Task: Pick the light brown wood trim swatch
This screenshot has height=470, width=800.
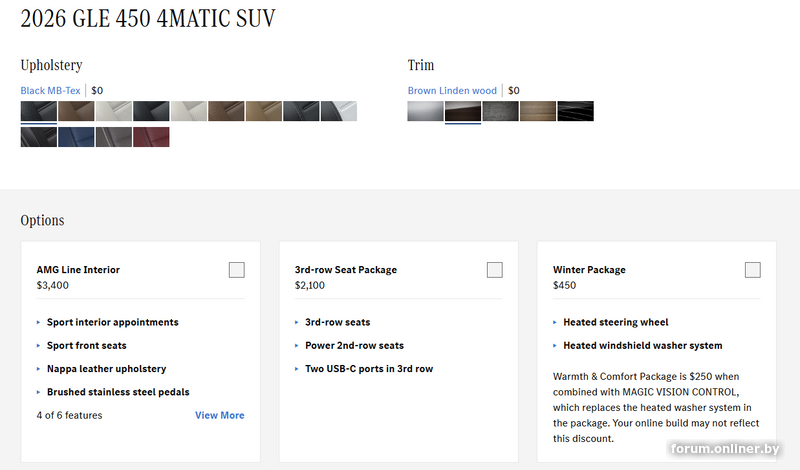Action: pos(538,111)
